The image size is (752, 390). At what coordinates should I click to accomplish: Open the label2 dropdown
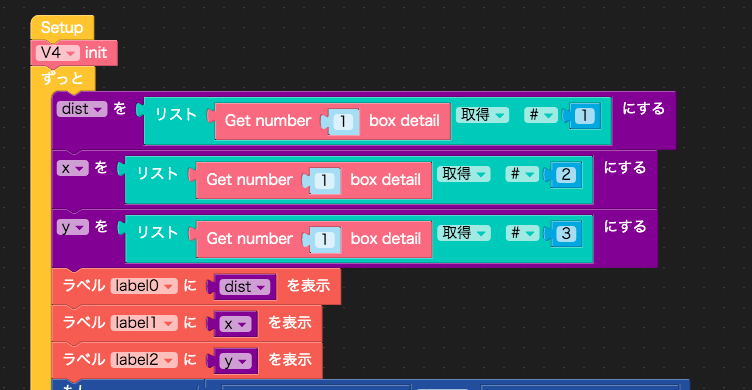pyautogui.click(x=144, y=359)
